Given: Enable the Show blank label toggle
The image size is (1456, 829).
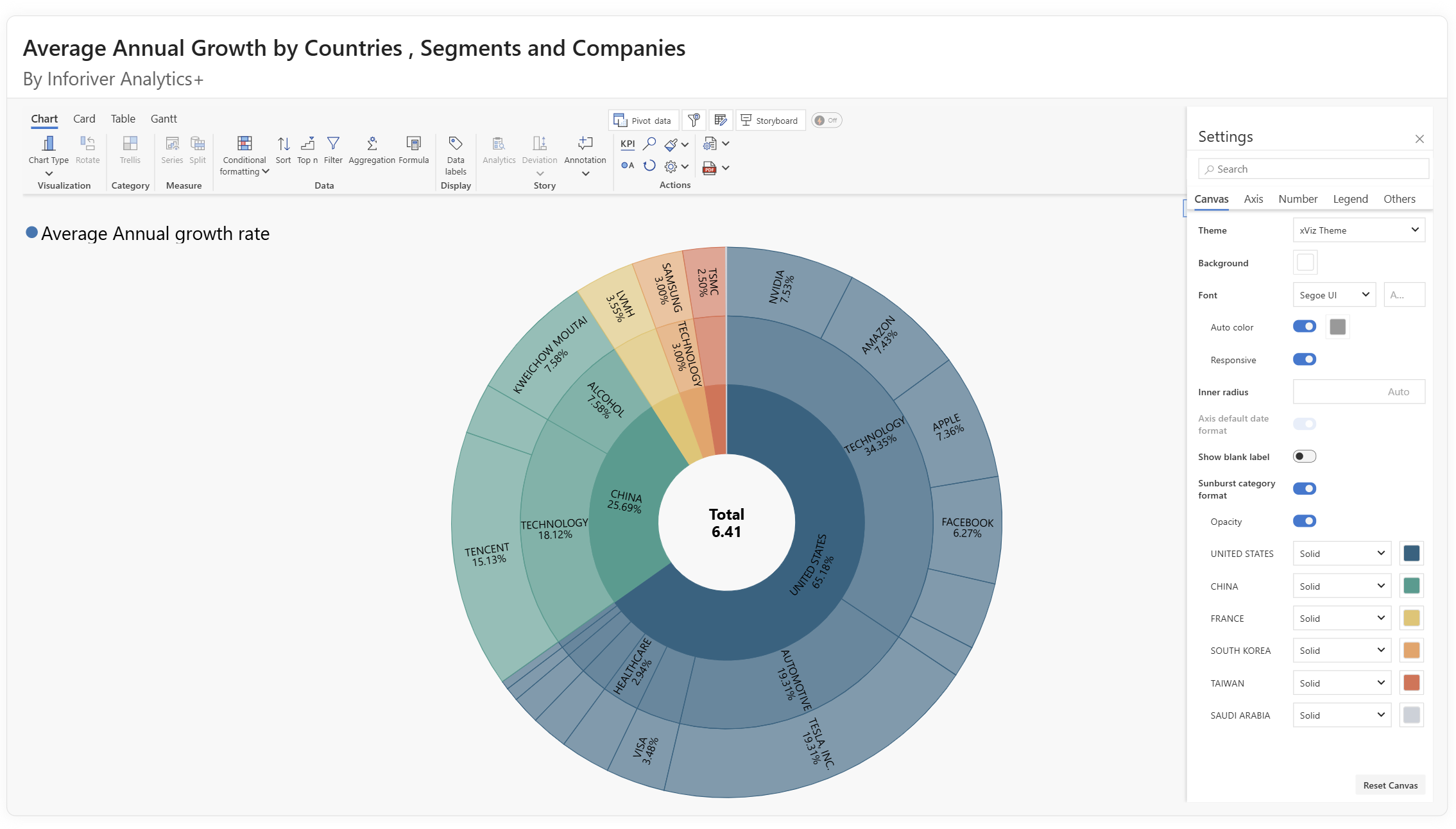Looking at the screenshot, I should [1304, 456].
